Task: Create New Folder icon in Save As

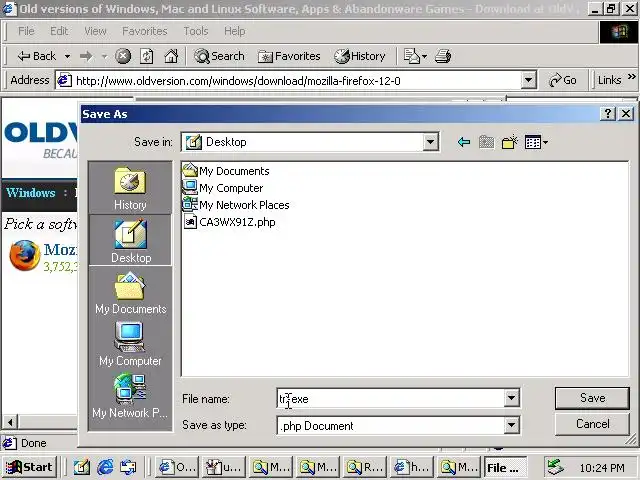Action: point(509,142)
